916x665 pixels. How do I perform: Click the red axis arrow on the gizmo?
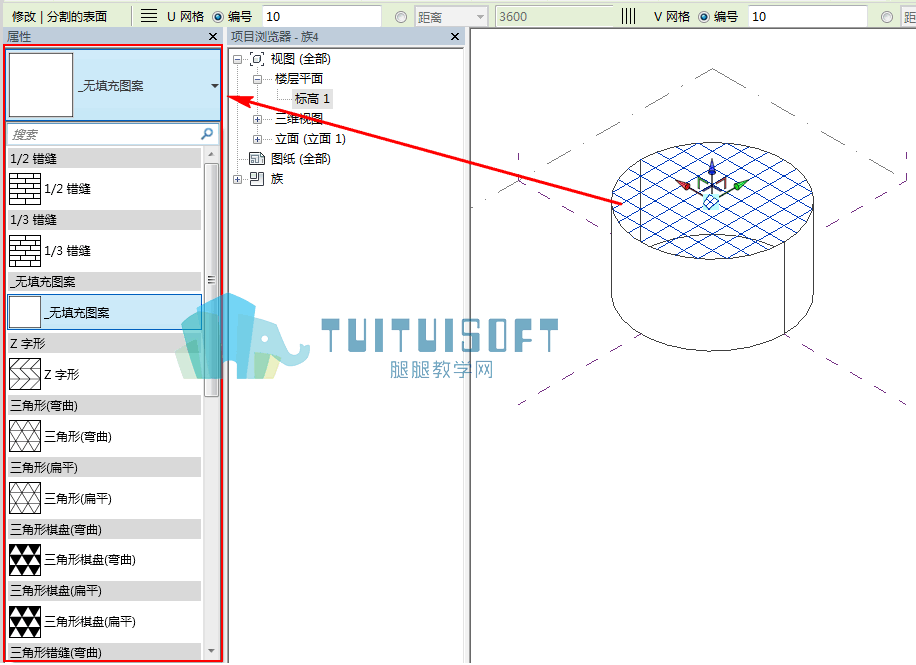[683, 185]
